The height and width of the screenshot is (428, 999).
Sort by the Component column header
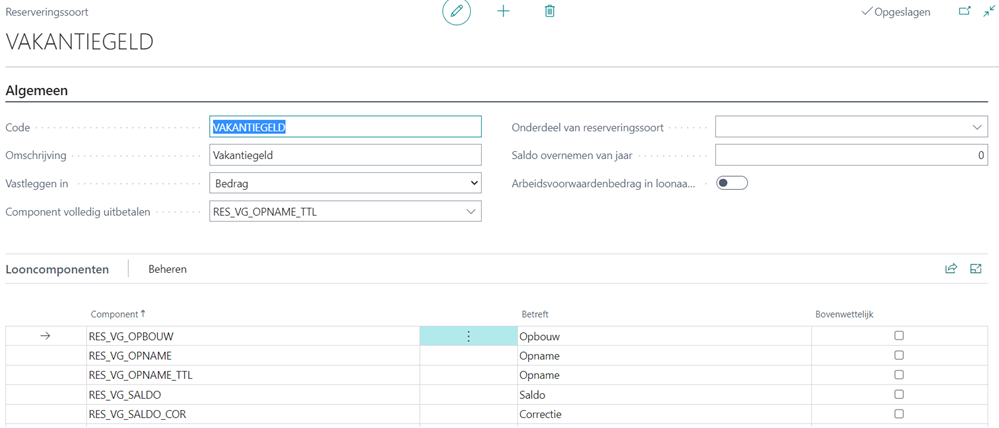click(117, 314)
